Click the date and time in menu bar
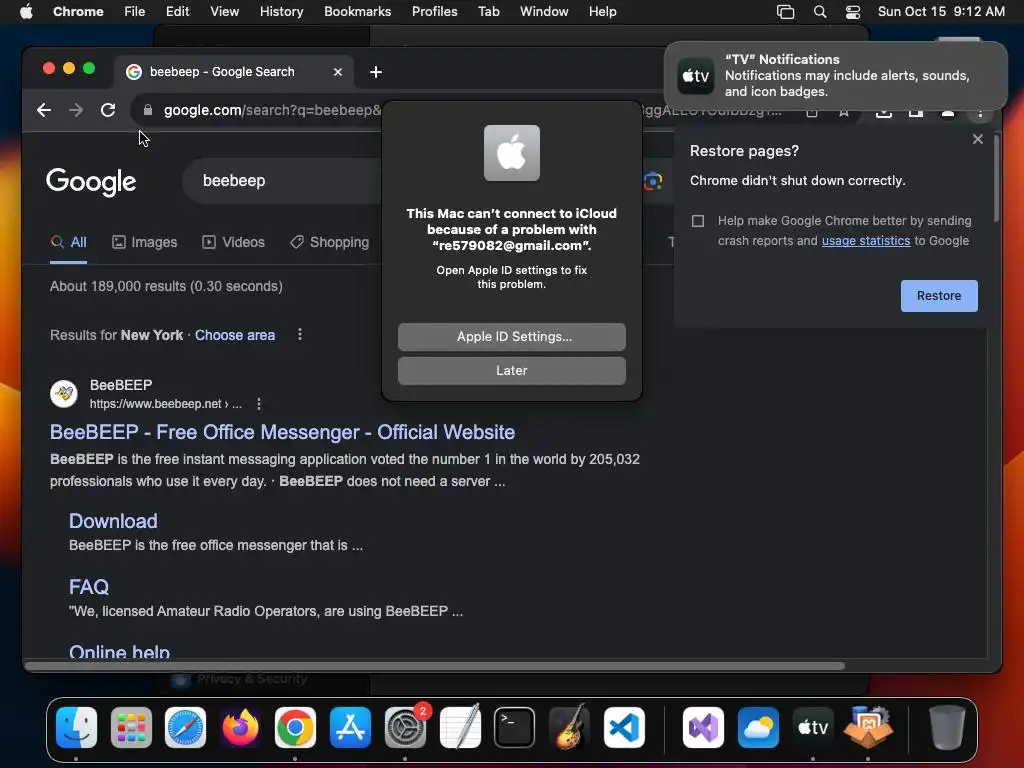 click(x=941, y=12)
